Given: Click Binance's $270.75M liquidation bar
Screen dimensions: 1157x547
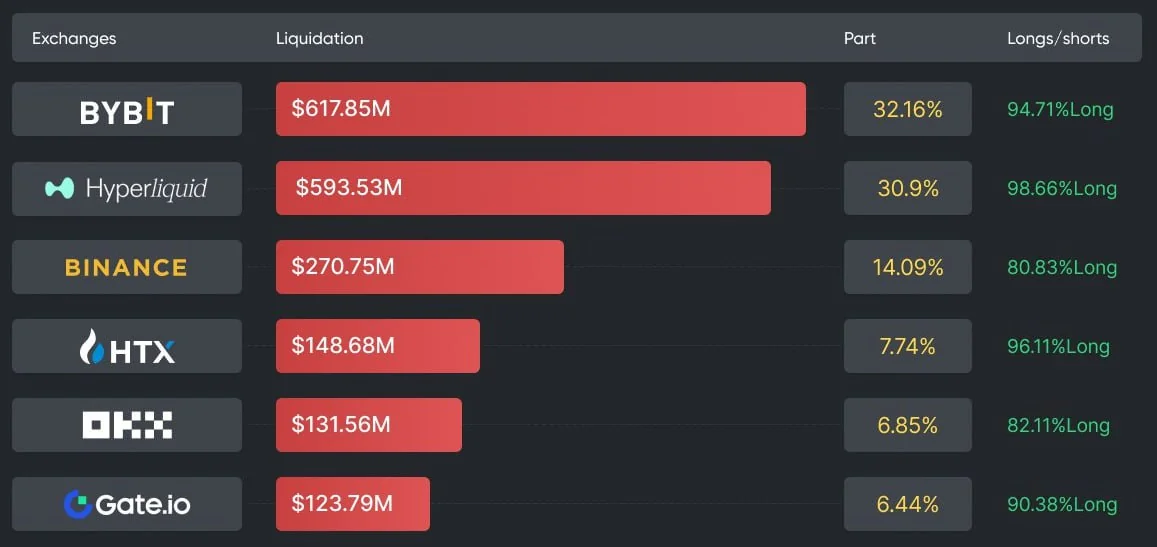Looking at the screenshot, I should tap(419, 267).
